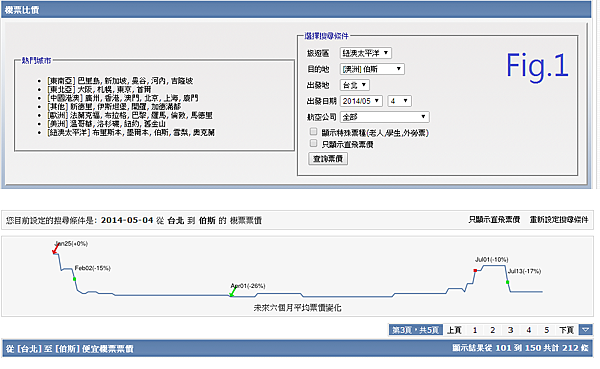Image resolution: width=600 pixels, height=369 pixels.
Task: Jump to results page 5
Action: click(x=546, y=330)
